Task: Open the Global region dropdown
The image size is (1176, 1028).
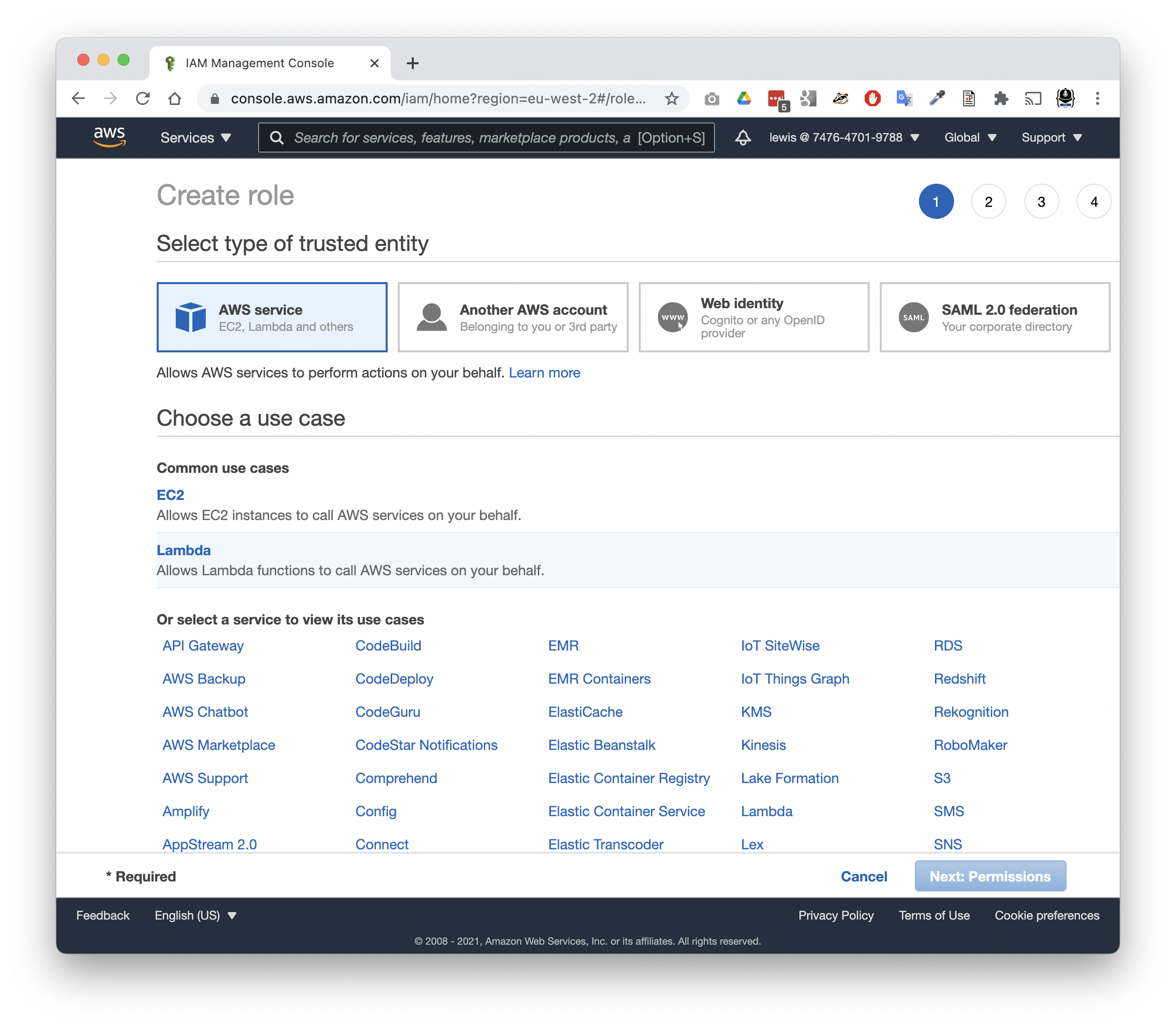Action: point(971,138)
